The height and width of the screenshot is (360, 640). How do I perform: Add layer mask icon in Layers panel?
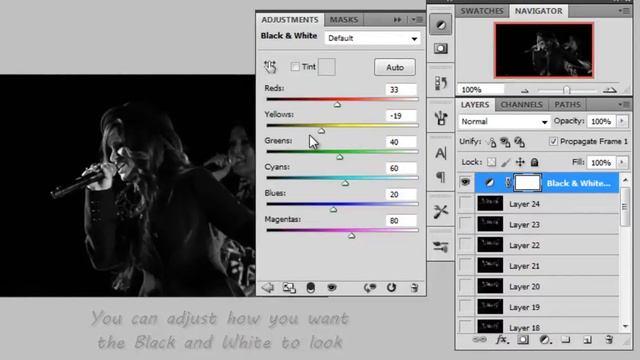tap(523, 340)
